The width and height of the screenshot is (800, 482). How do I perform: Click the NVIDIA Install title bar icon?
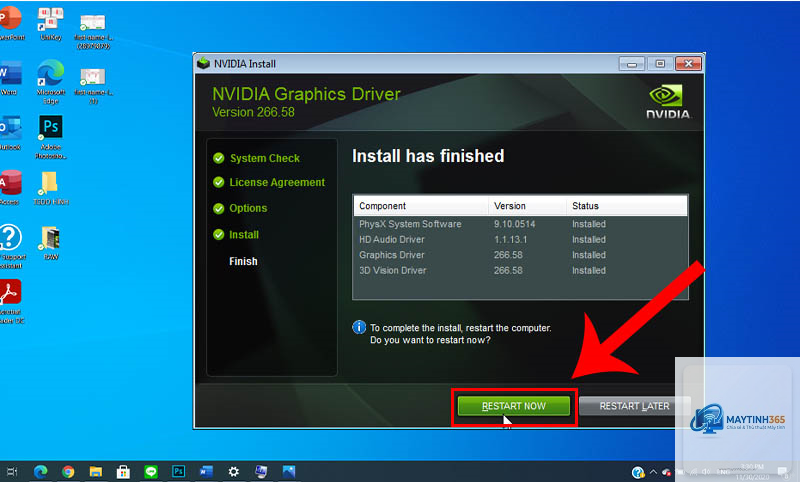tap(204, 64)
